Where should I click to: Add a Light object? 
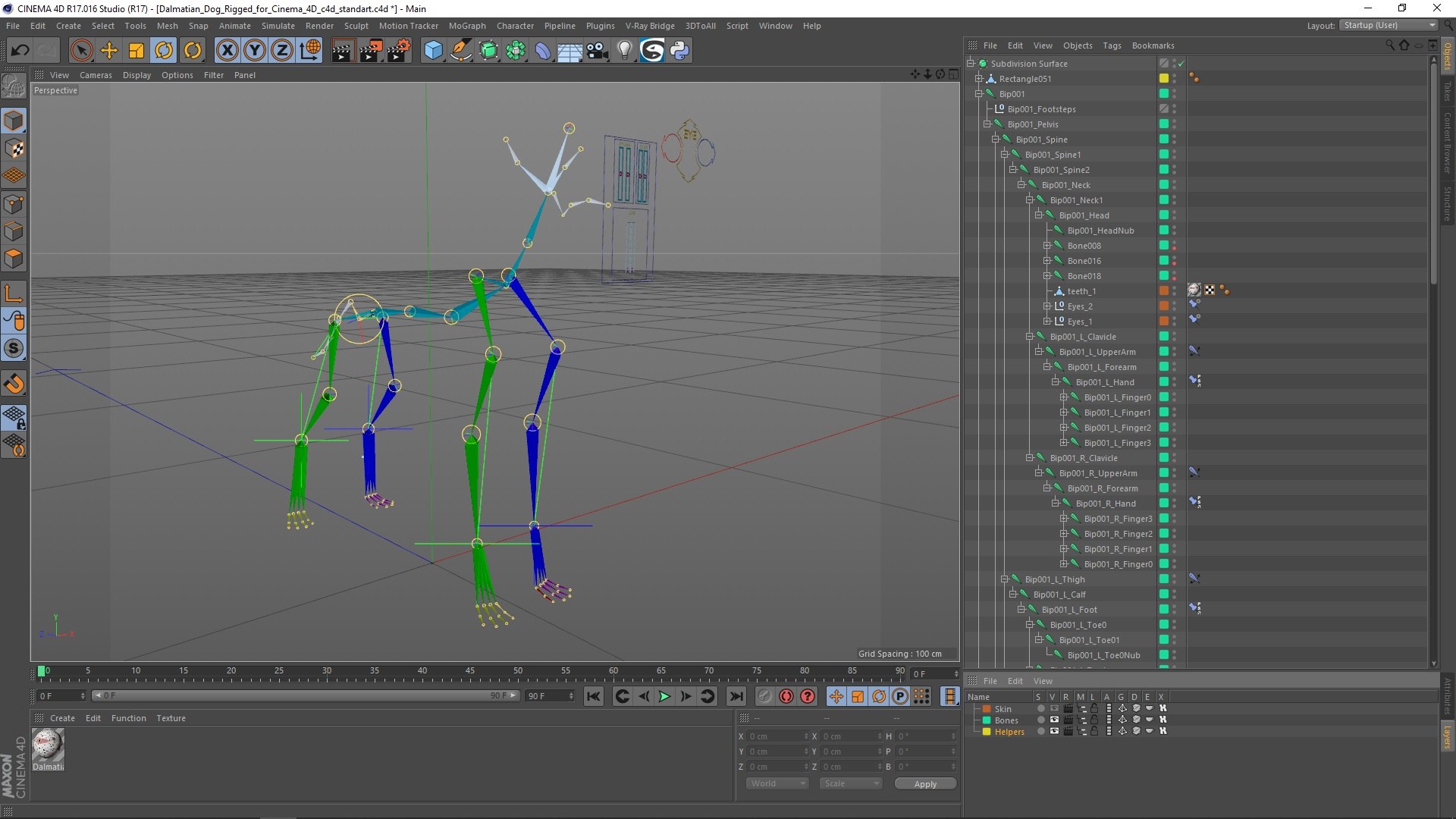click(x=624, y=51)
